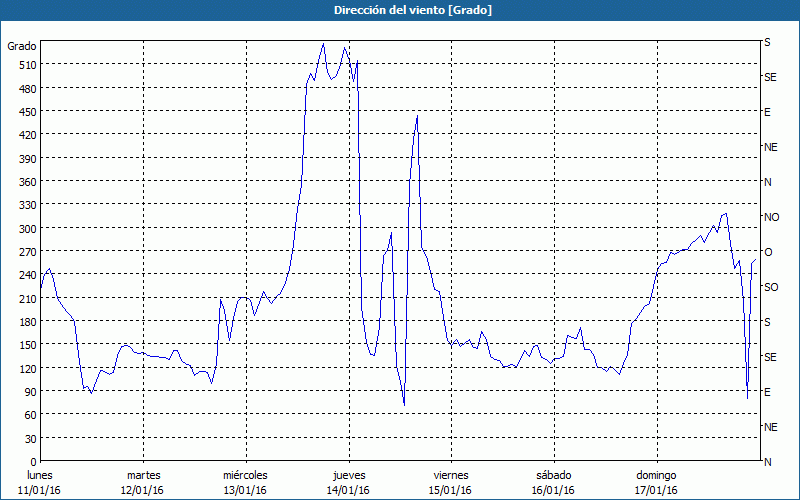This screenshot has height=500, width=800.
Task: Click the "O" compass label on right axis
Action: [x=768, y=252]
